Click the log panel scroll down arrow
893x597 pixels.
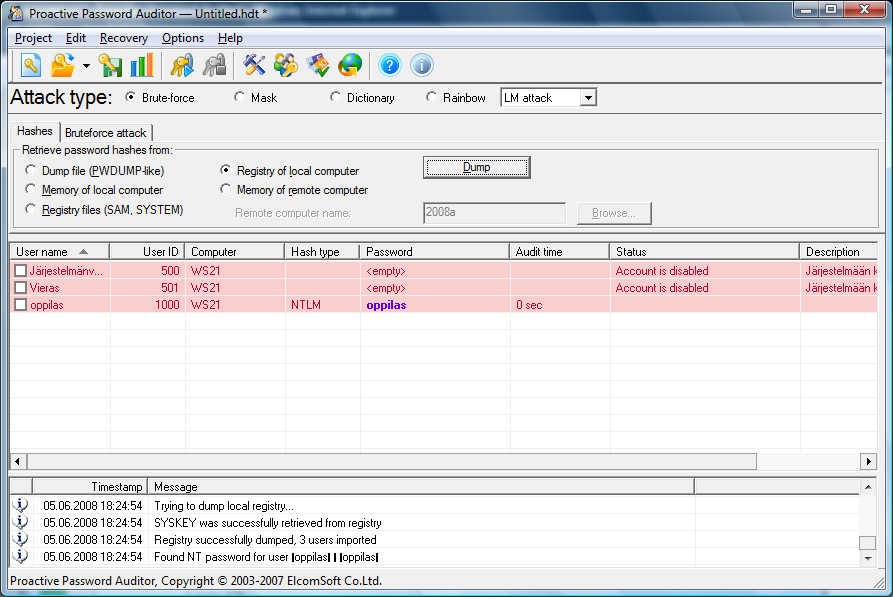pyautogui.click(x=867, y=558)
